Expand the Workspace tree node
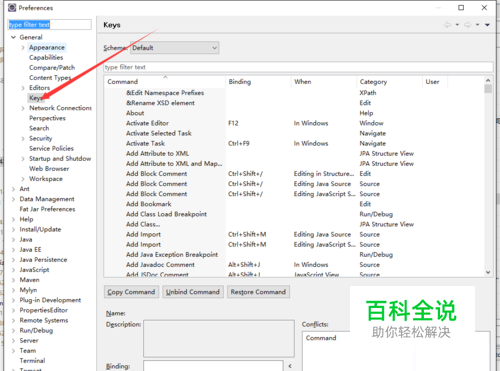This screenshot has width=500, height=371. coord(23,179)
